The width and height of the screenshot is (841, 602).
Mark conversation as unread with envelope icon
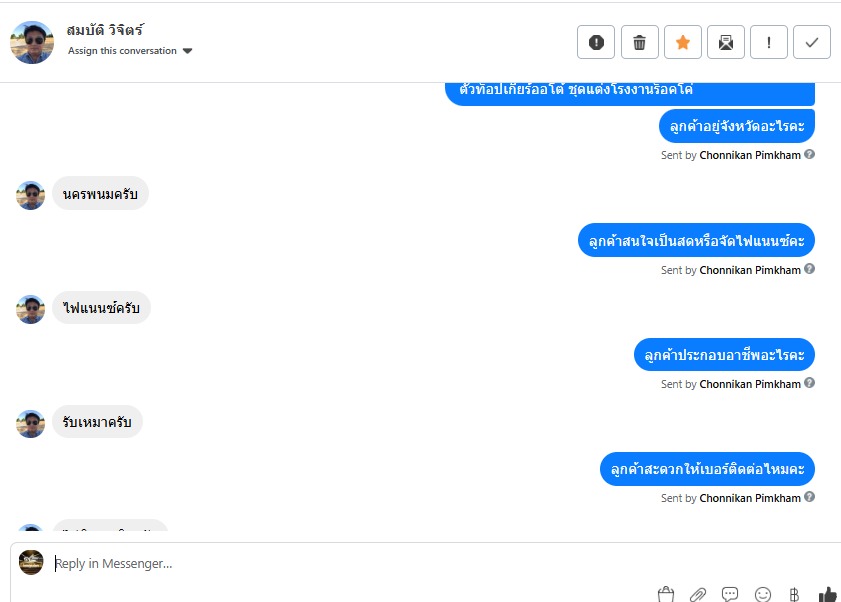726,42
